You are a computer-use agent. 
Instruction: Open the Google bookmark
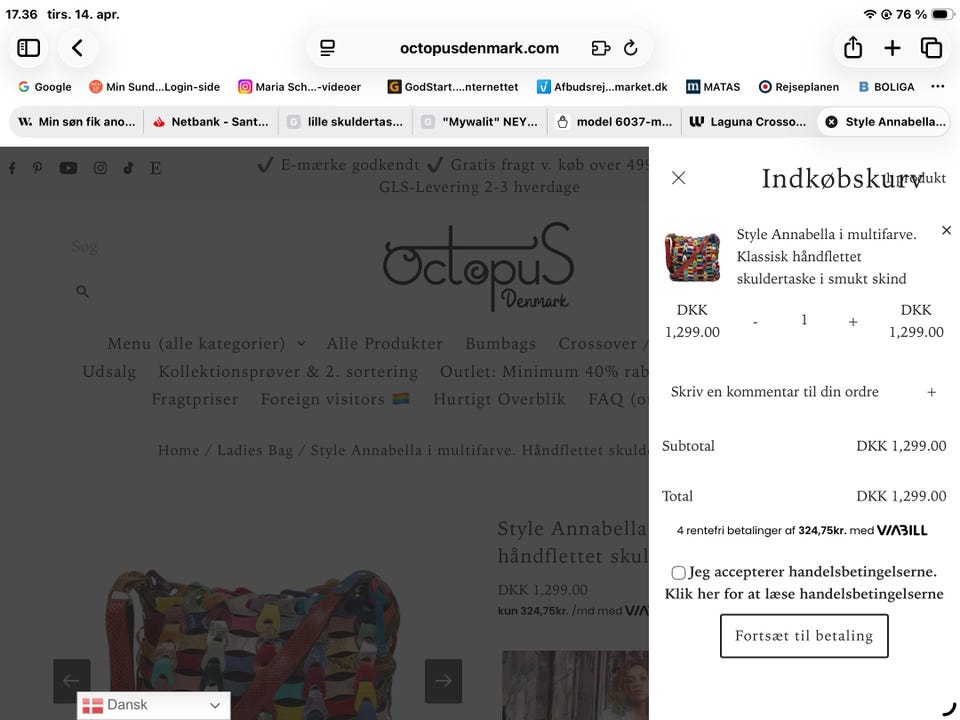click(x=45, y=87)
